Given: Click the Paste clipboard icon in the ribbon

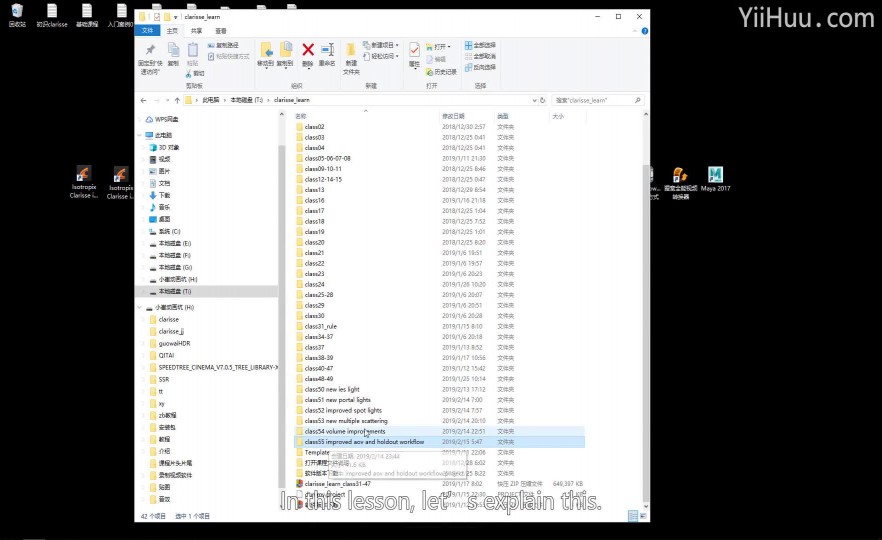Looking at the screenshot, I should click(192, 50).
